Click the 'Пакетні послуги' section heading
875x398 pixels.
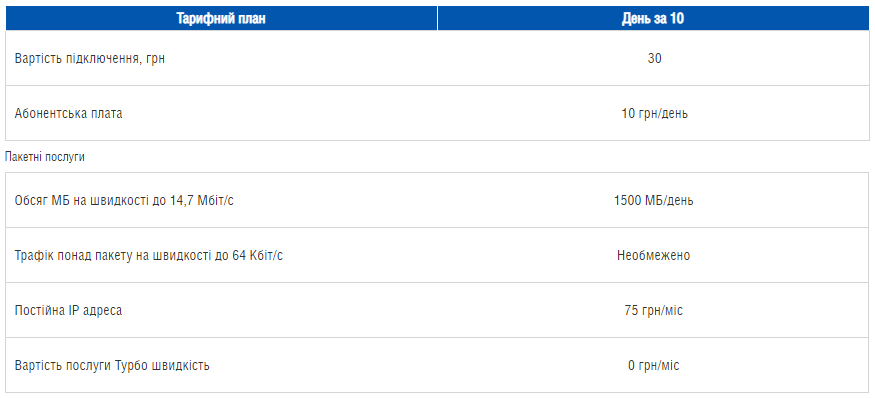pyautogui.click(x=45, y=157)
